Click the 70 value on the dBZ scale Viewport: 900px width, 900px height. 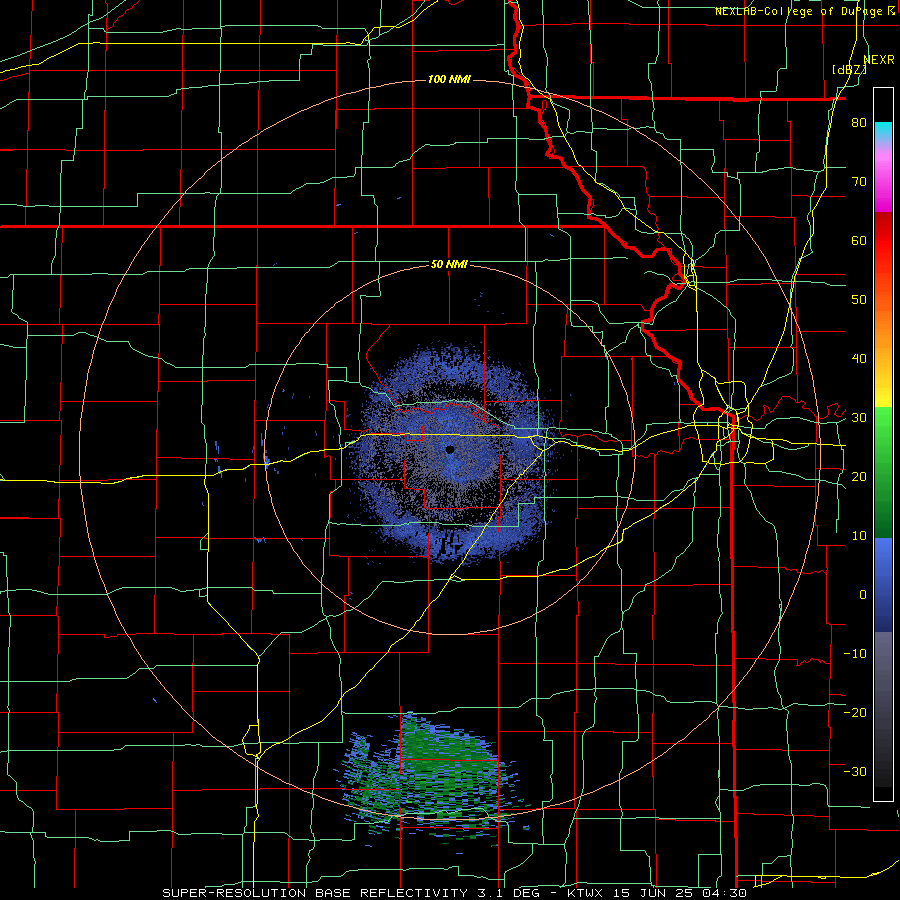coord(859,181)
